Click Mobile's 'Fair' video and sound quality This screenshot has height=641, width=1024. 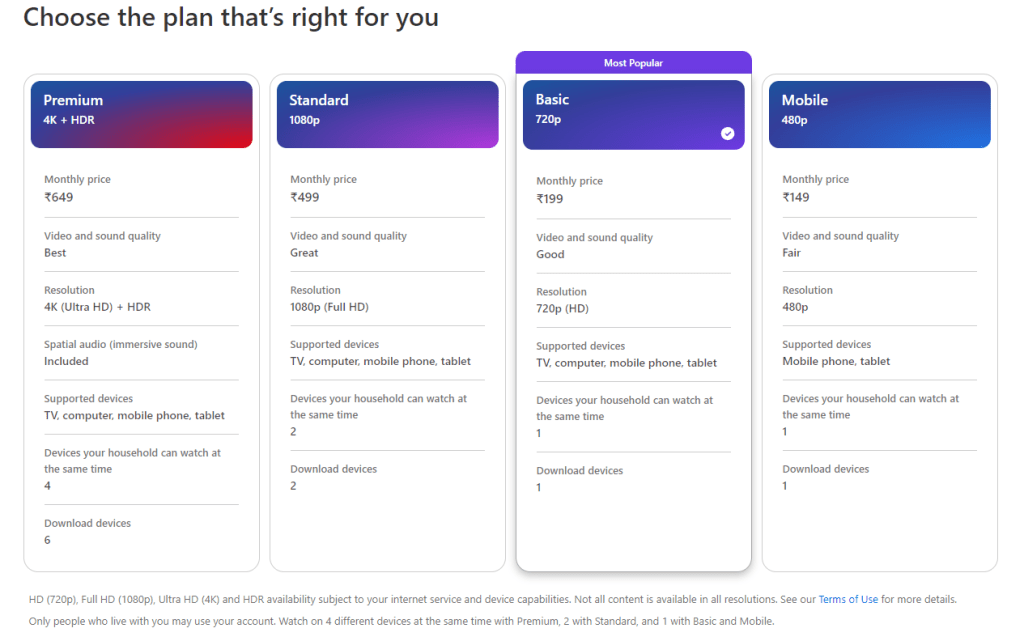(x=791, y=253)
